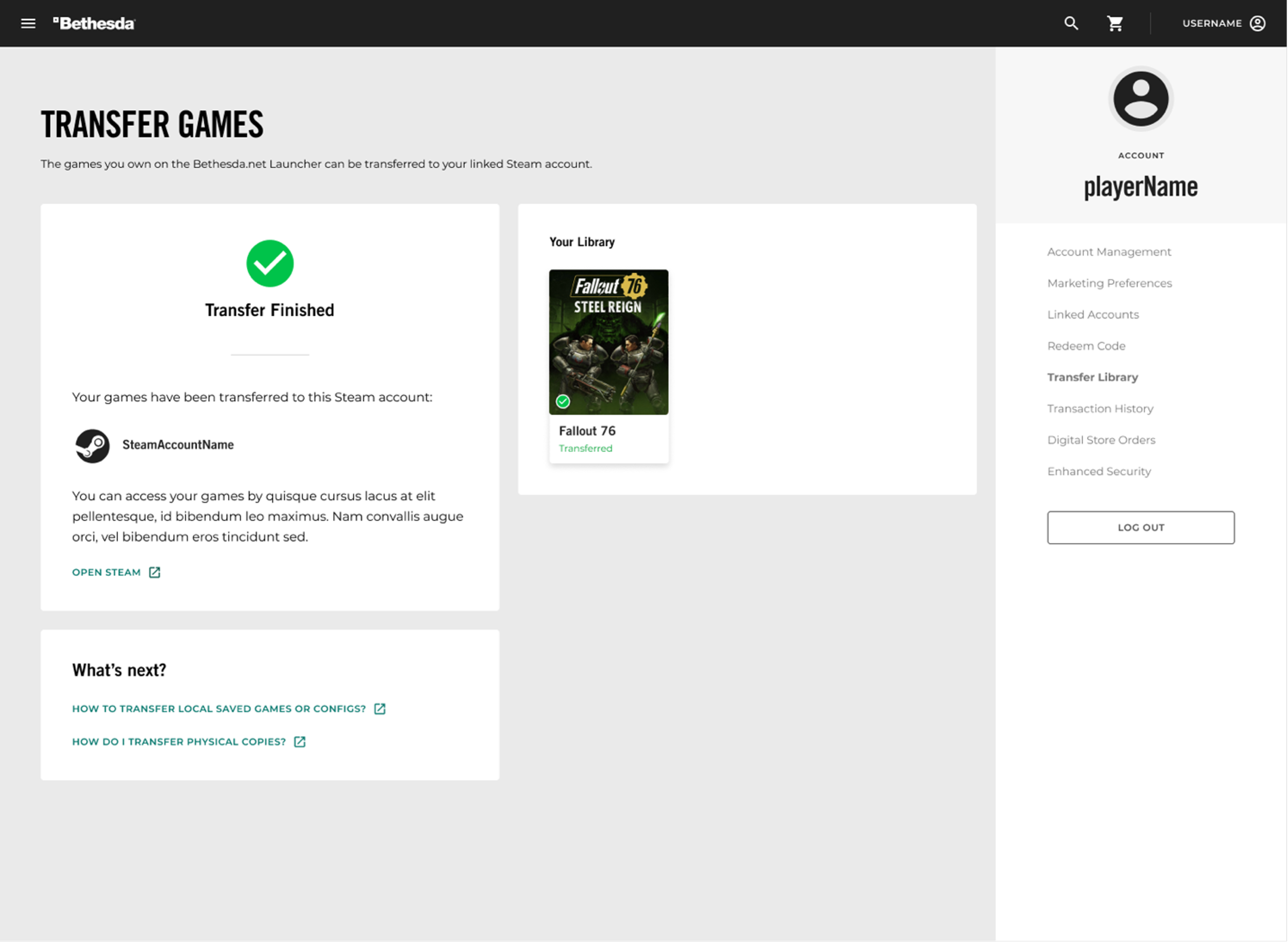Open Linked Accounts page
1288x942 pixels.
(1093, 315)
